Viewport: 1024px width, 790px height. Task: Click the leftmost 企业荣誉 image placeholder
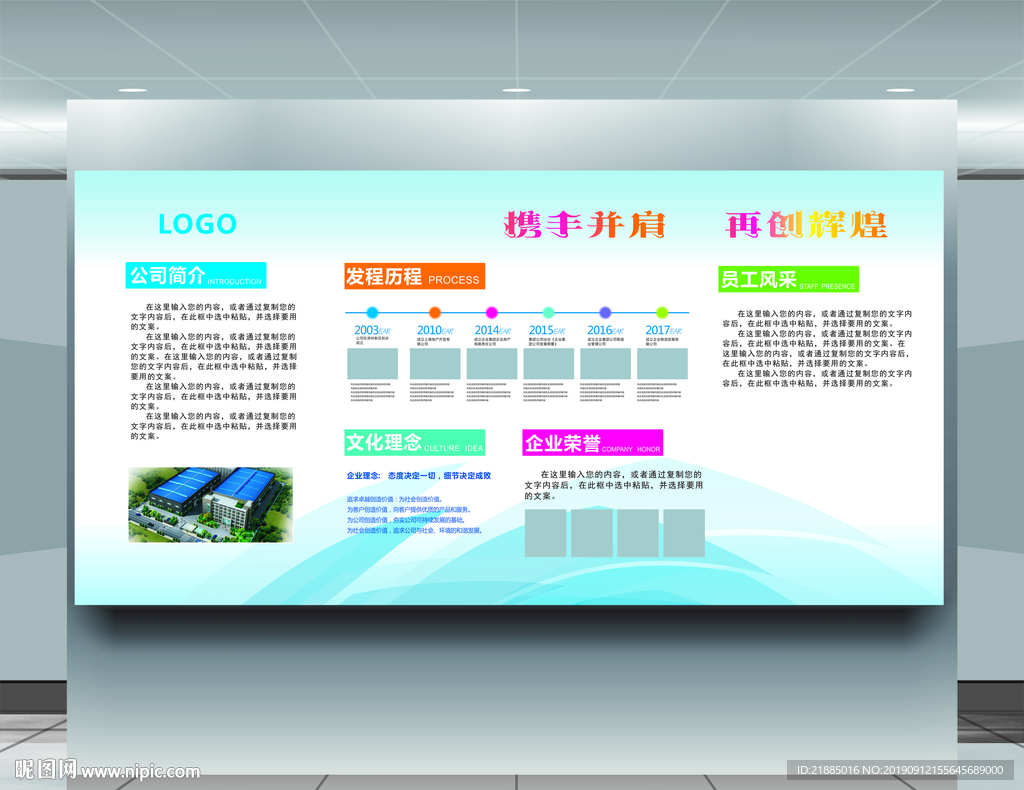point(546,533)
